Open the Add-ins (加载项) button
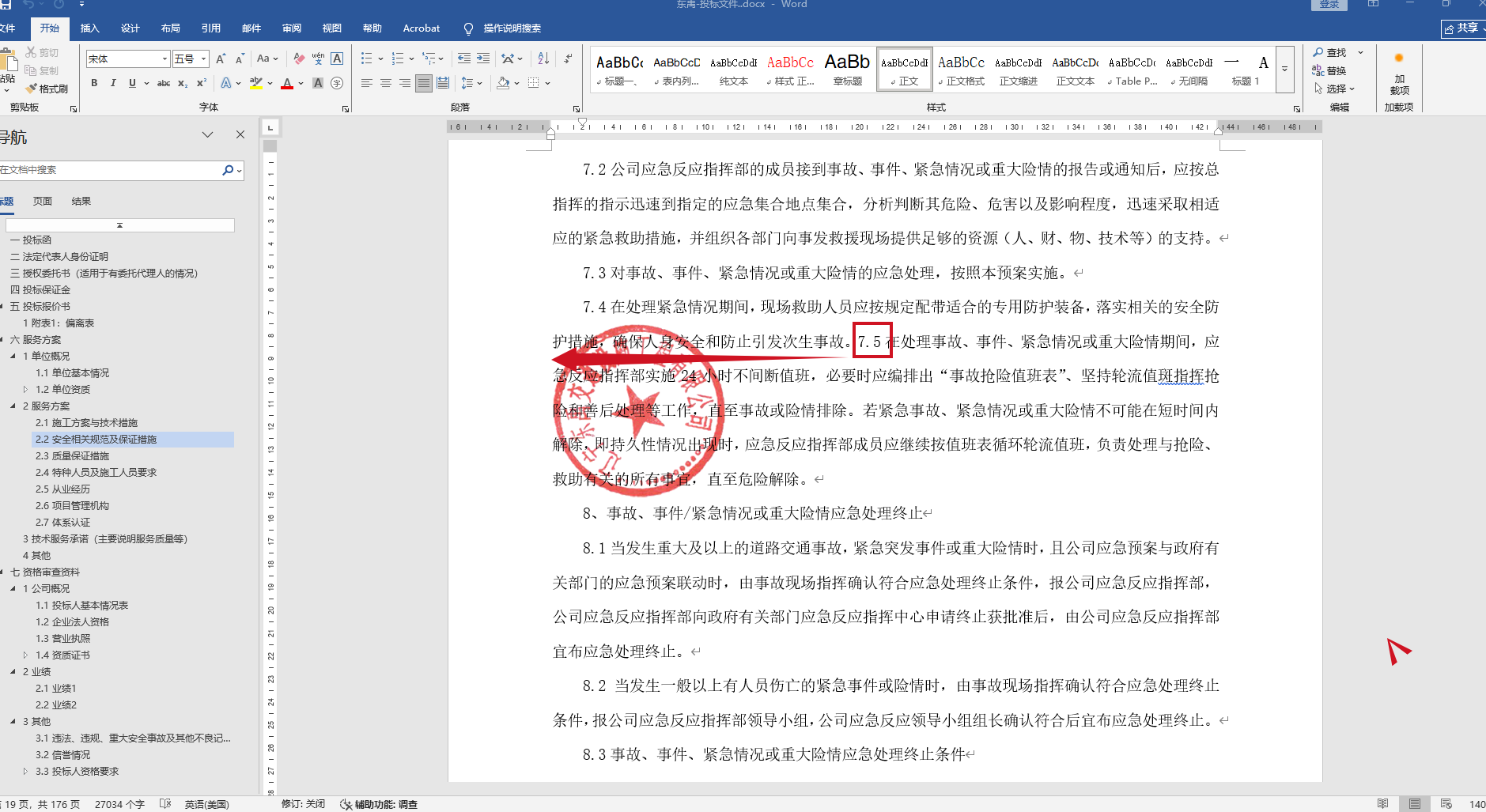 pos(1399,73)
